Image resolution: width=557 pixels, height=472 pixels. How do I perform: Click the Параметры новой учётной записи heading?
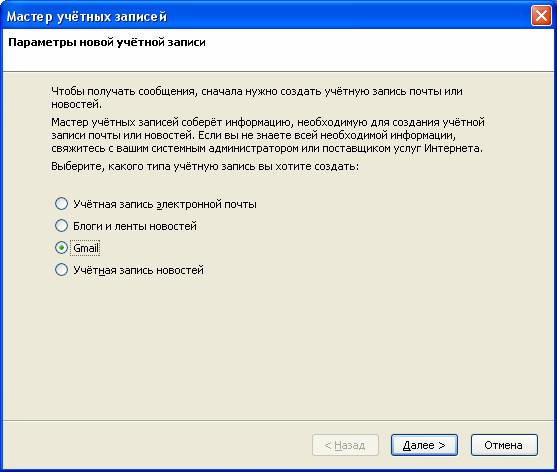click(x=107, y=42)
